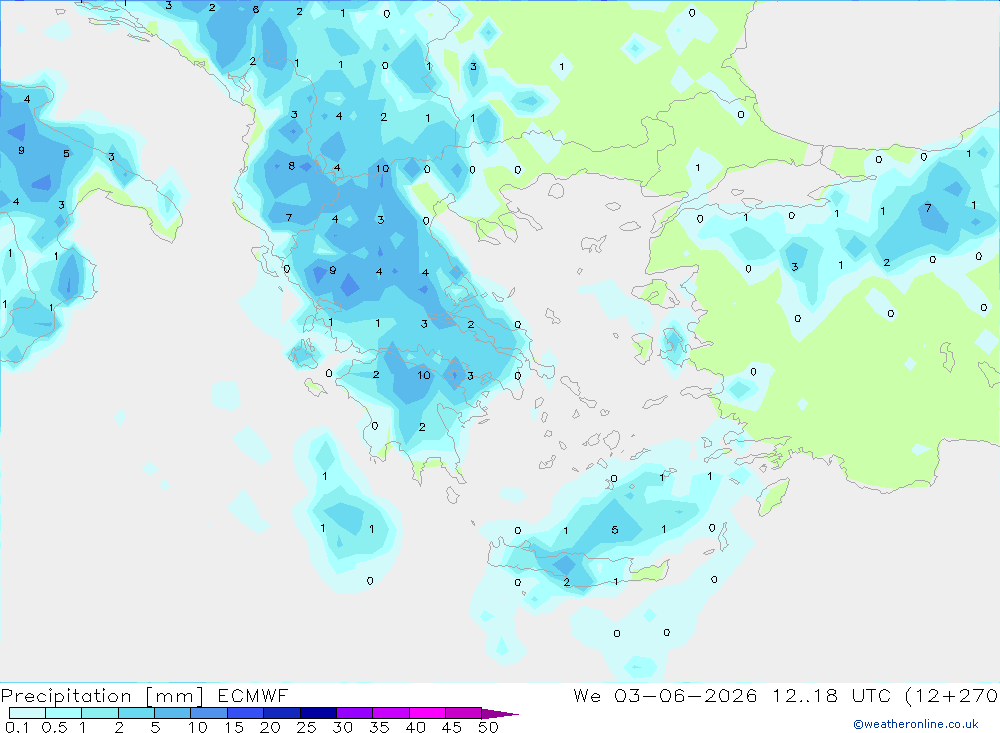Pick the legend swatch between 1 and 2
This screenshot has height=733, width=1000.
click(100, 713)
